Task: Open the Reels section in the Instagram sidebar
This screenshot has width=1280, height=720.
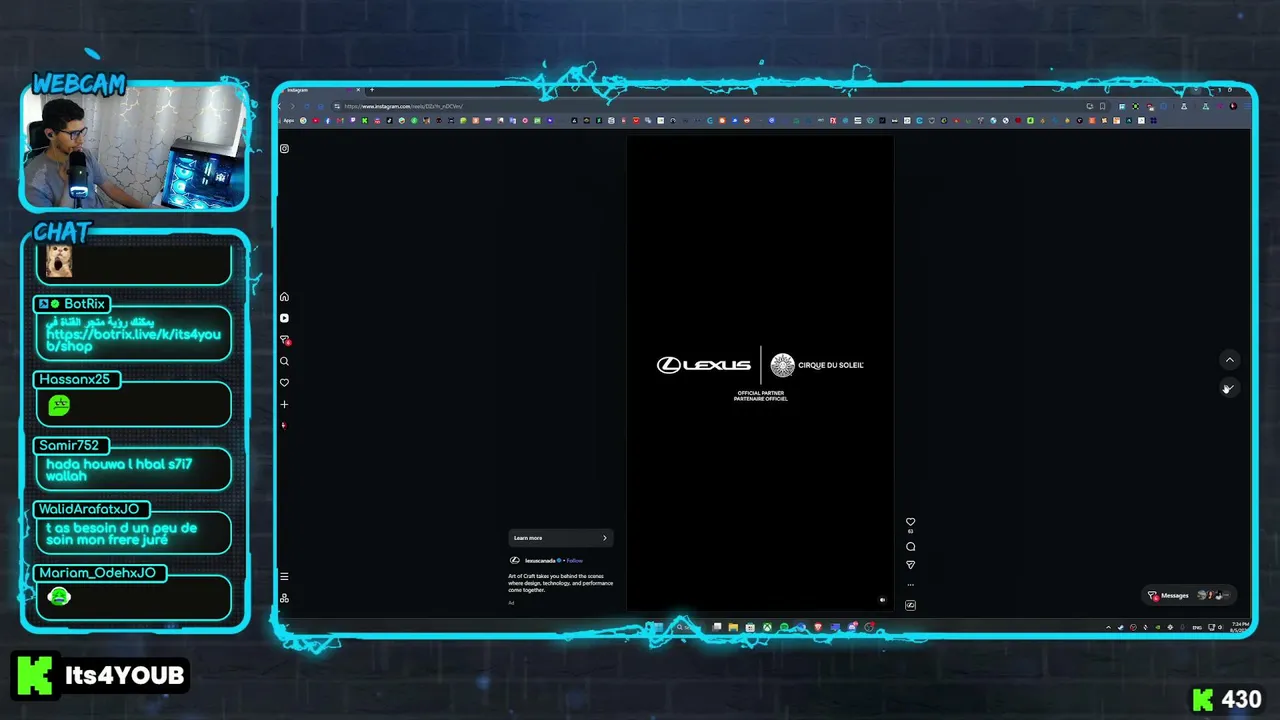Action: click(284, 318)
